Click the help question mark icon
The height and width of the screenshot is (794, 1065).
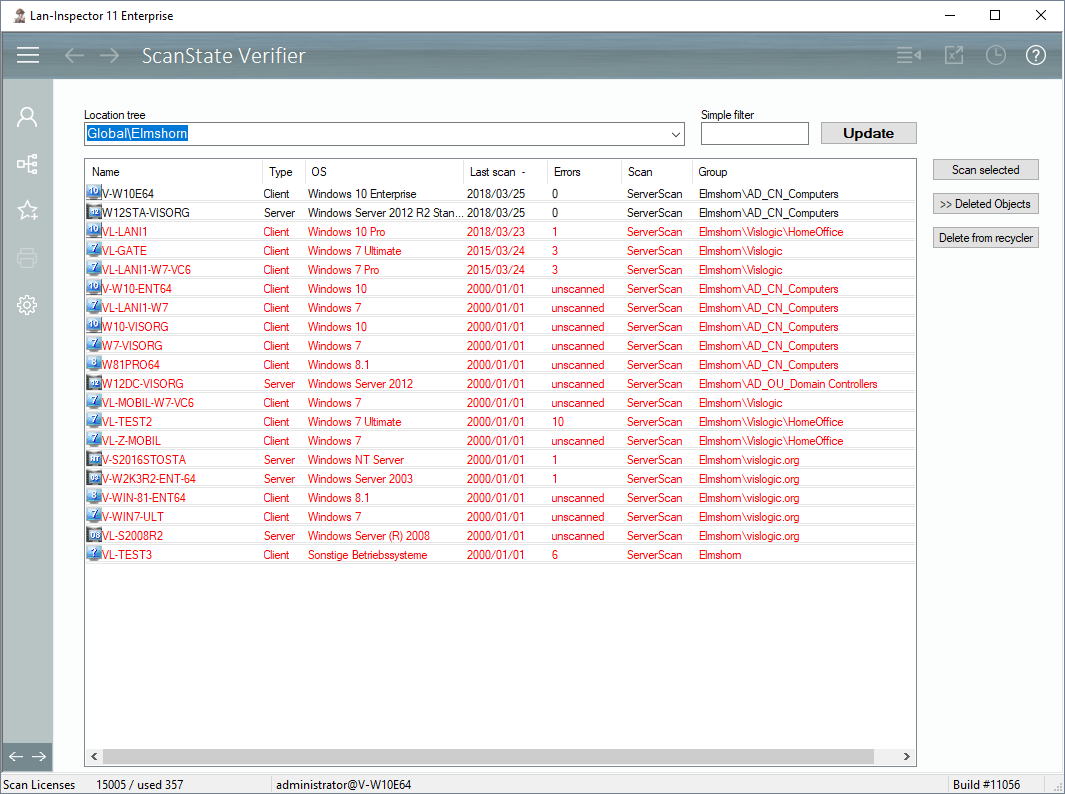[x=1036, y=55]
